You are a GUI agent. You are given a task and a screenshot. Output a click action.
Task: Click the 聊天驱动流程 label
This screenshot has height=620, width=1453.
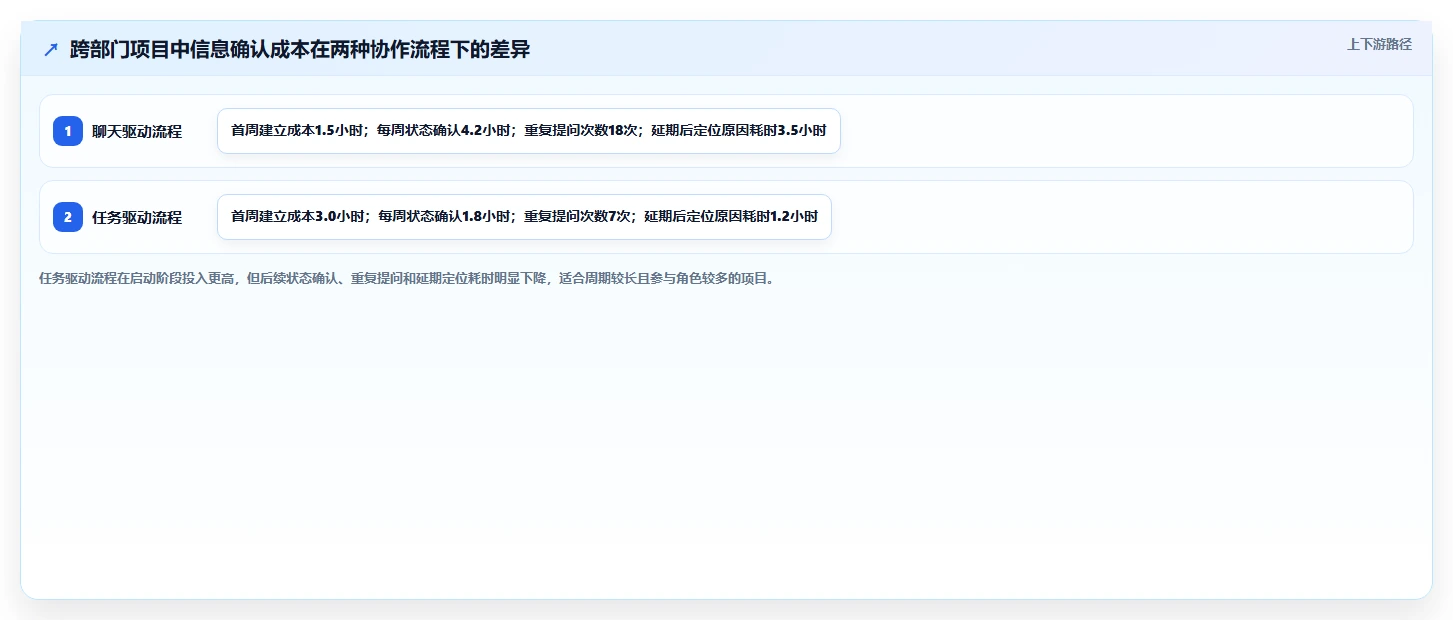tap(137, 131)
